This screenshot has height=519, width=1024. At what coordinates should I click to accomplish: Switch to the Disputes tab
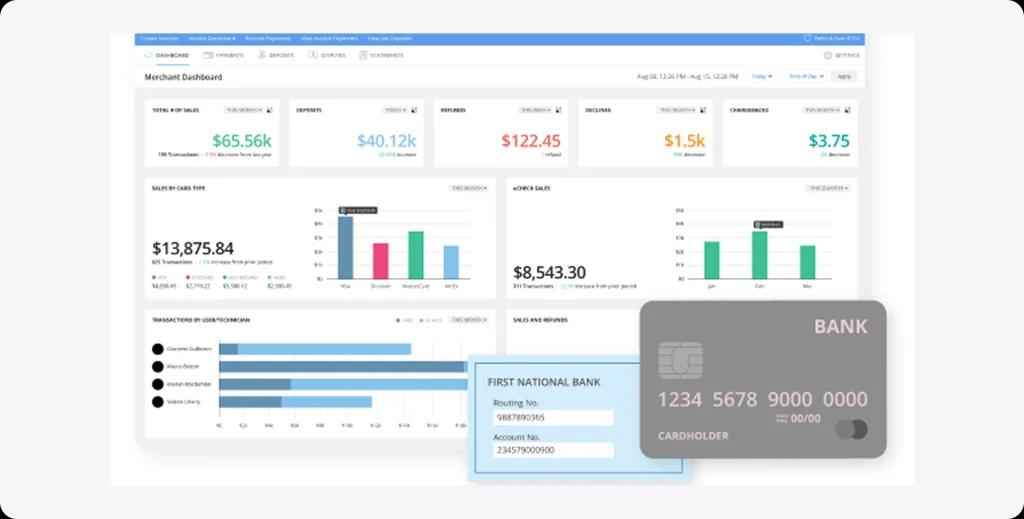click(x=327, y=55)
